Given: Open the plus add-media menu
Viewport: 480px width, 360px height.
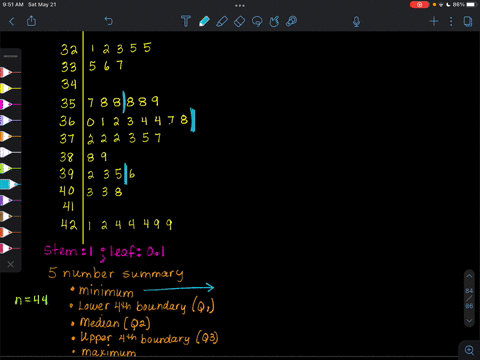Looking at the screenshot, I should [434, 22].
